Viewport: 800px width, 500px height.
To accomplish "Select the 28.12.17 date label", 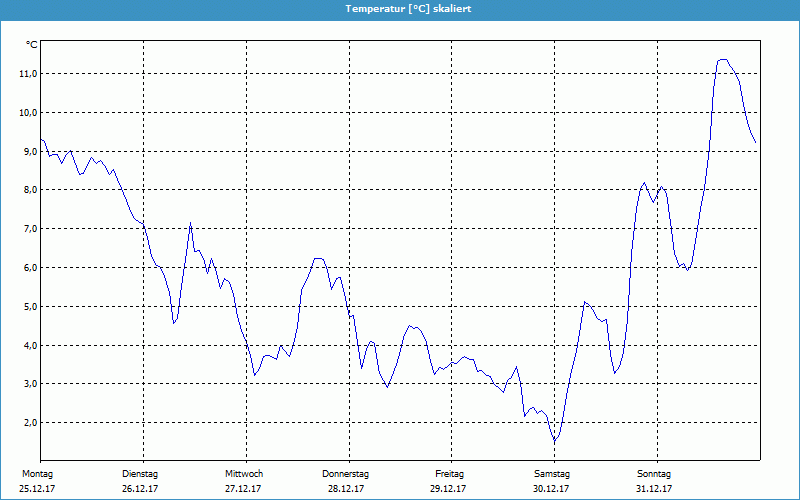I will [346, 489].
